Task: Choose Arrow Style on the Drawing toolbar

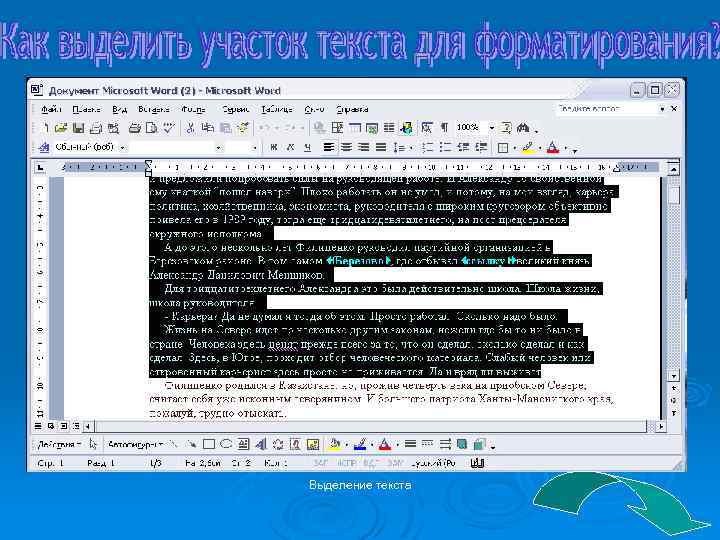Action: pyautogui.click(x=445, y=444)
